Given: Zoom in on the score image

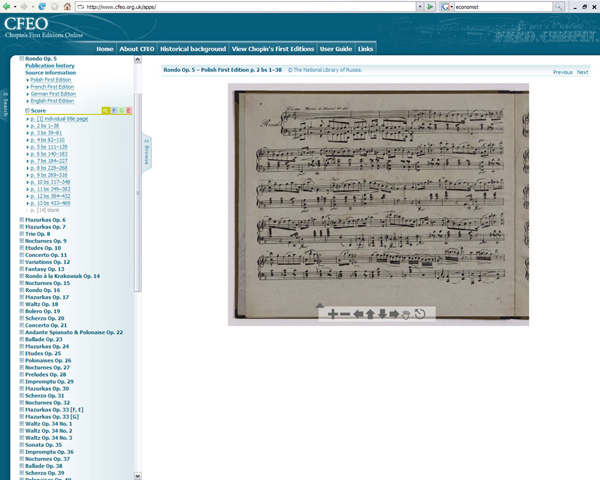Looking at the screenshot, I should point(333,314).
